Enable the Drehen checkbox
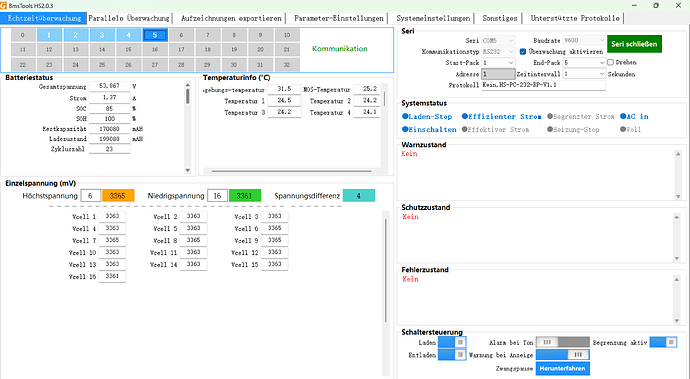The height and width of the screenshot is (379, 690). [610, 63]
